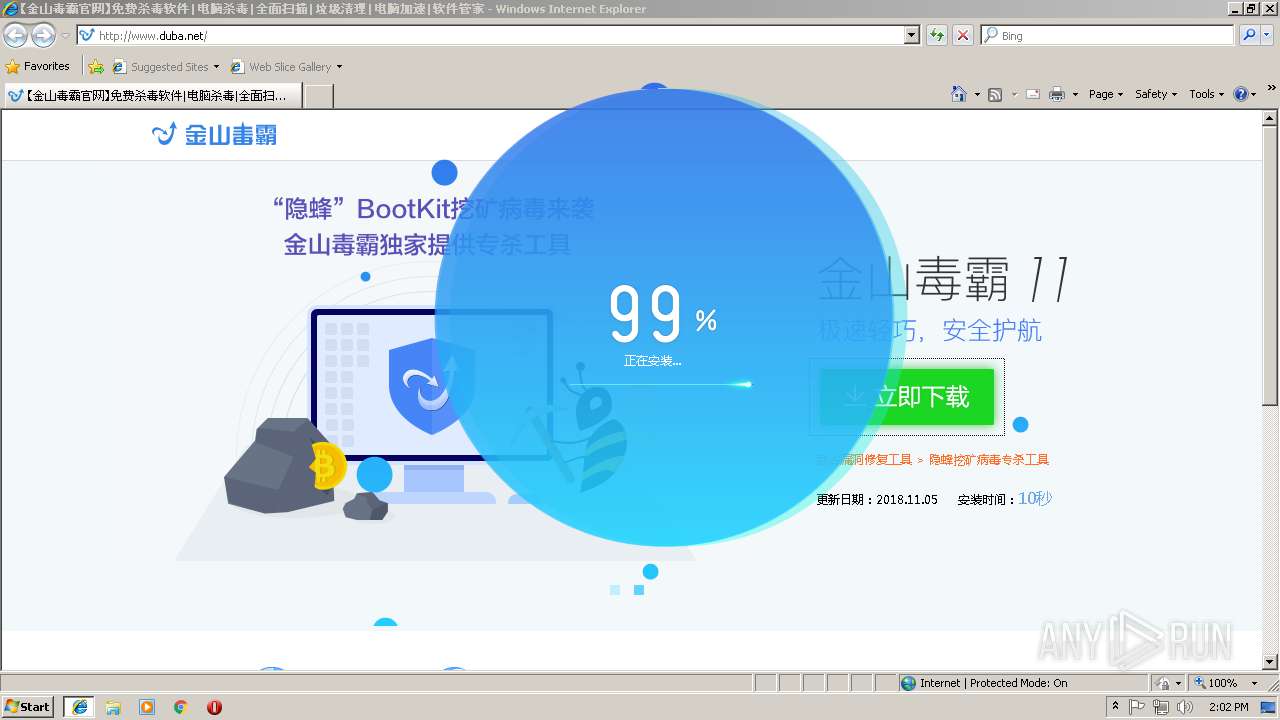Click the RSS Feeds icon

(995, 94)
